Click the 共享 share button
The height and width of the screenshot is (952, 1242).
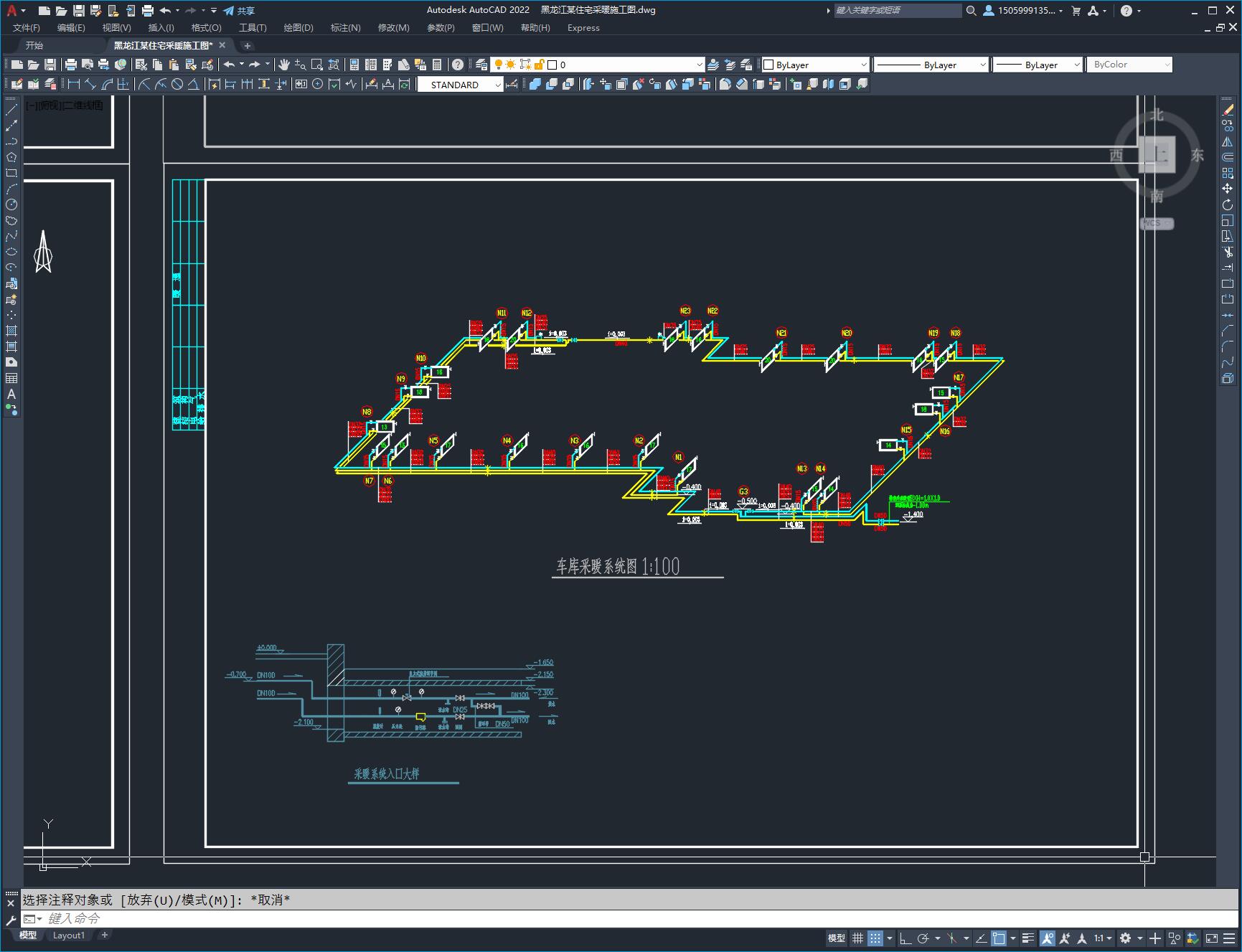(x=240, y=11)
